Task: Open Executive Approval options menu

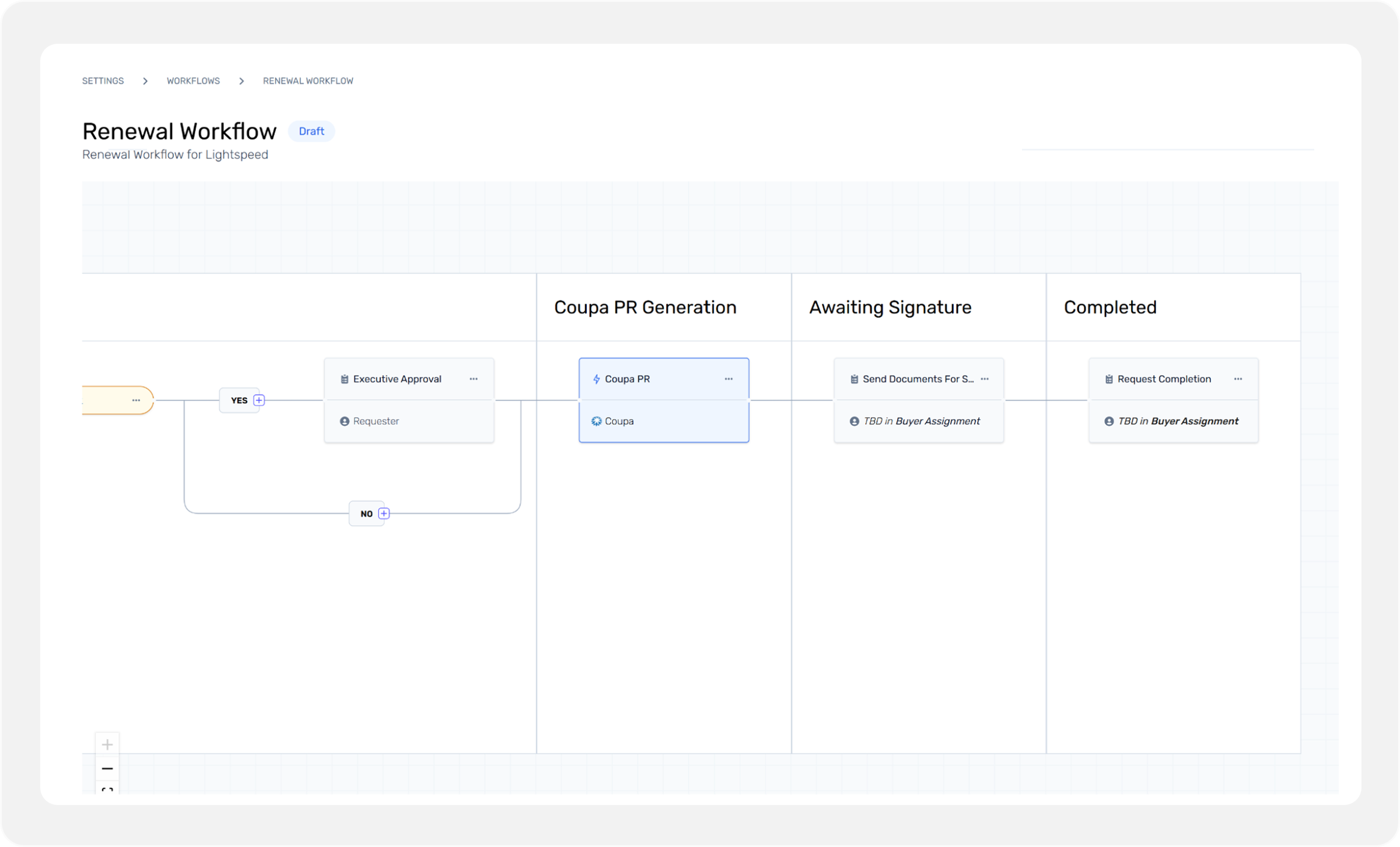Action: click(x=474, y=379)
